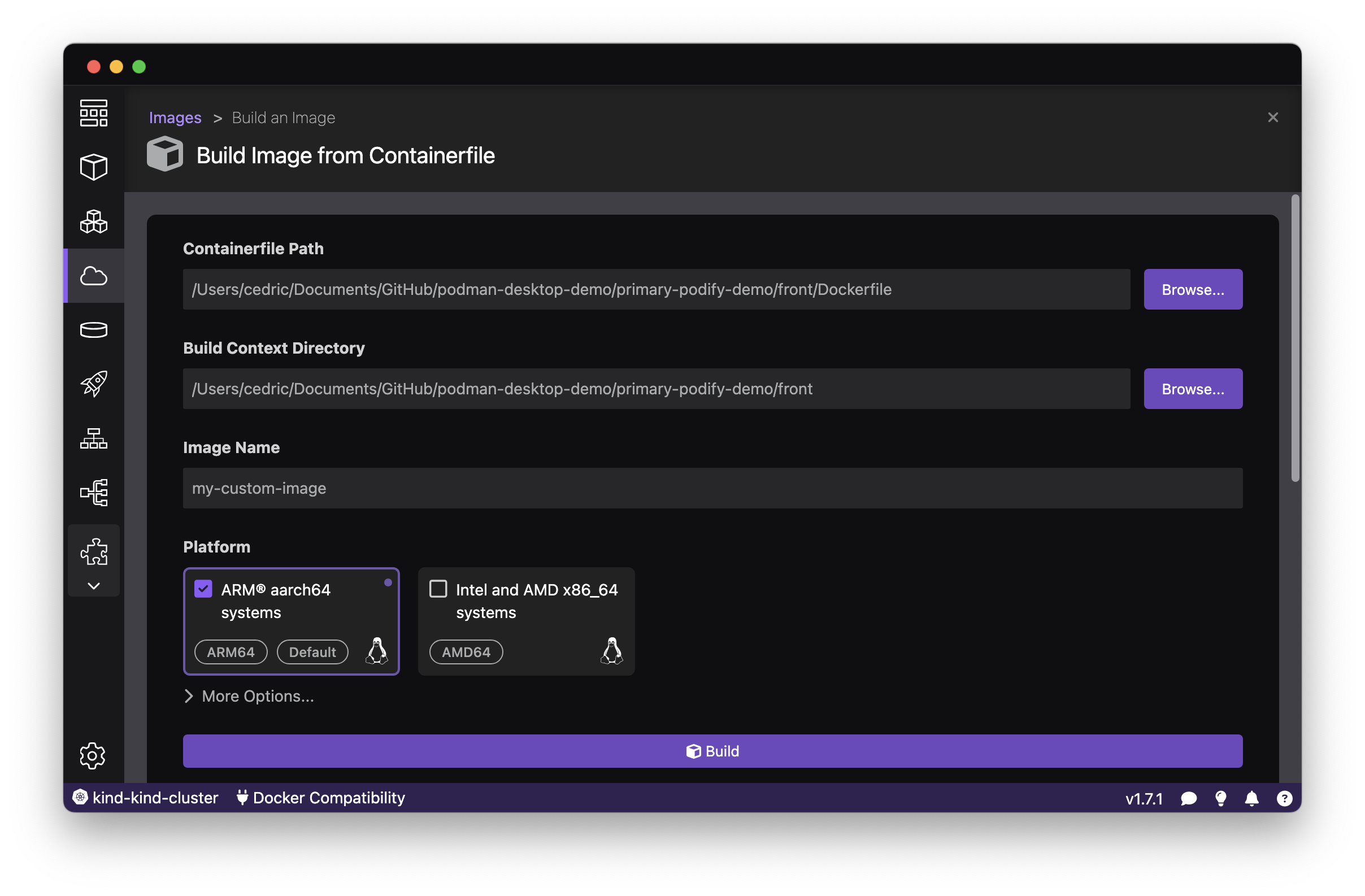Uncheck ARM aarch64 systems platform

203,589
